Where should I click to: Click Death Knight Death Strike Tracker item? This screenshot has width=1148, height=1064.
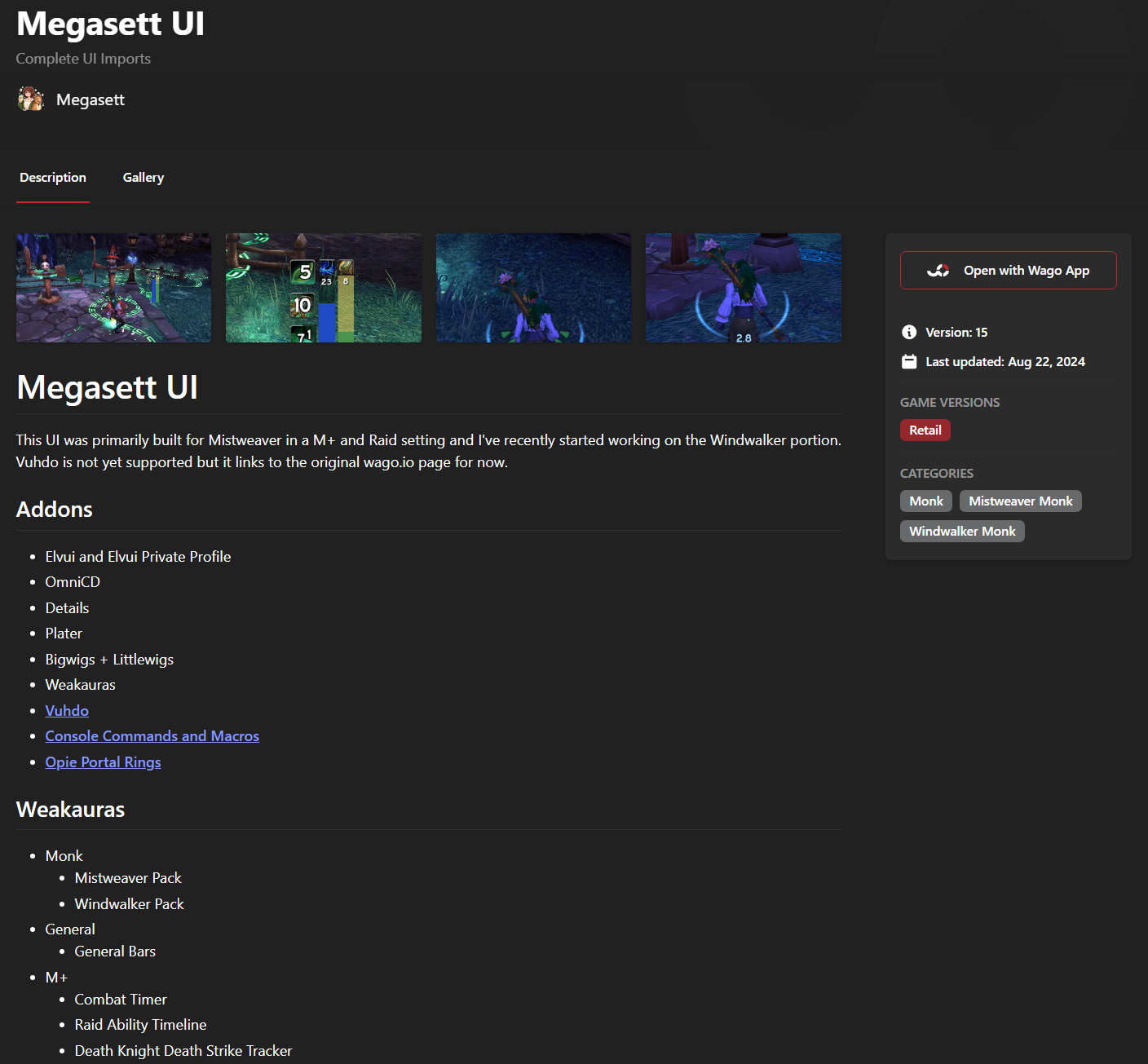point(183,1051)
